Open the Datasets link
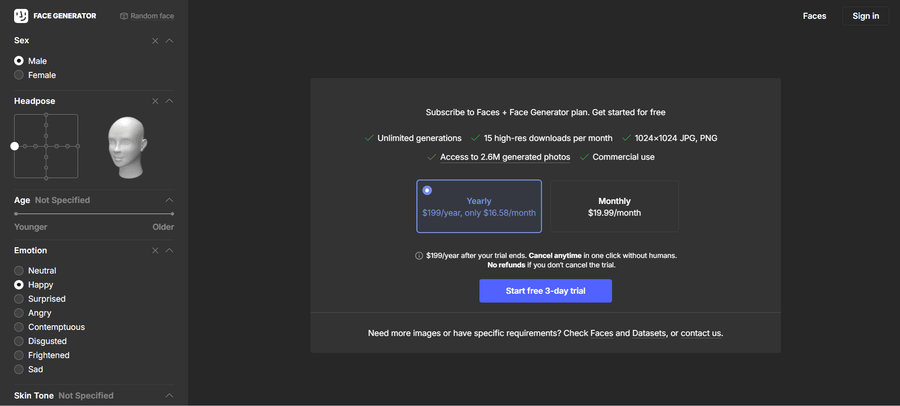 (649, 333)
